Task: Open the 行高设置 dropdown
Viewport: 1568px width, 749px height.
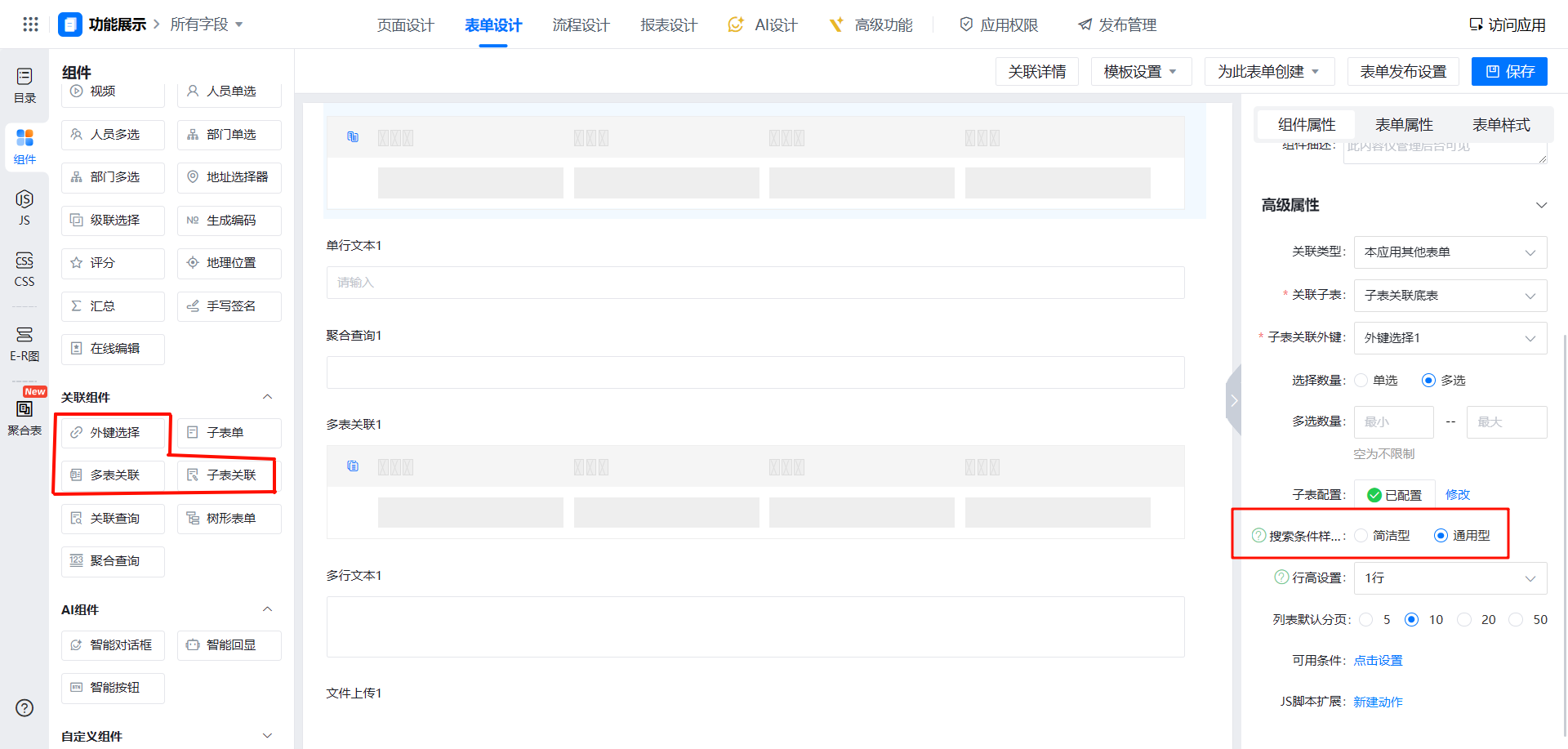Action: pos(1450,578)
